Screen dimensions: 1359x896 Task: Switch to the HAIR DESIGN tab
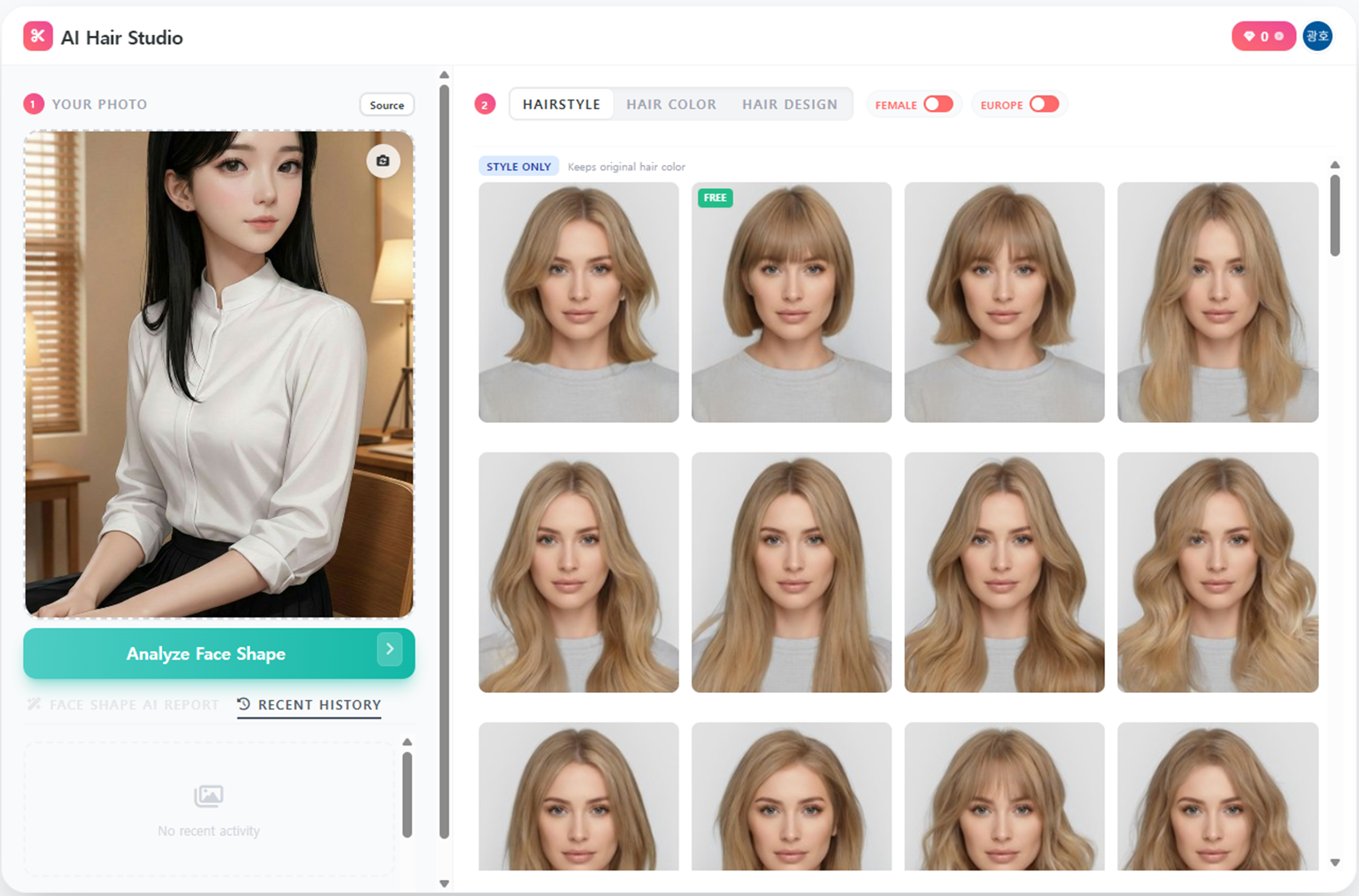(x=790, y=104)
